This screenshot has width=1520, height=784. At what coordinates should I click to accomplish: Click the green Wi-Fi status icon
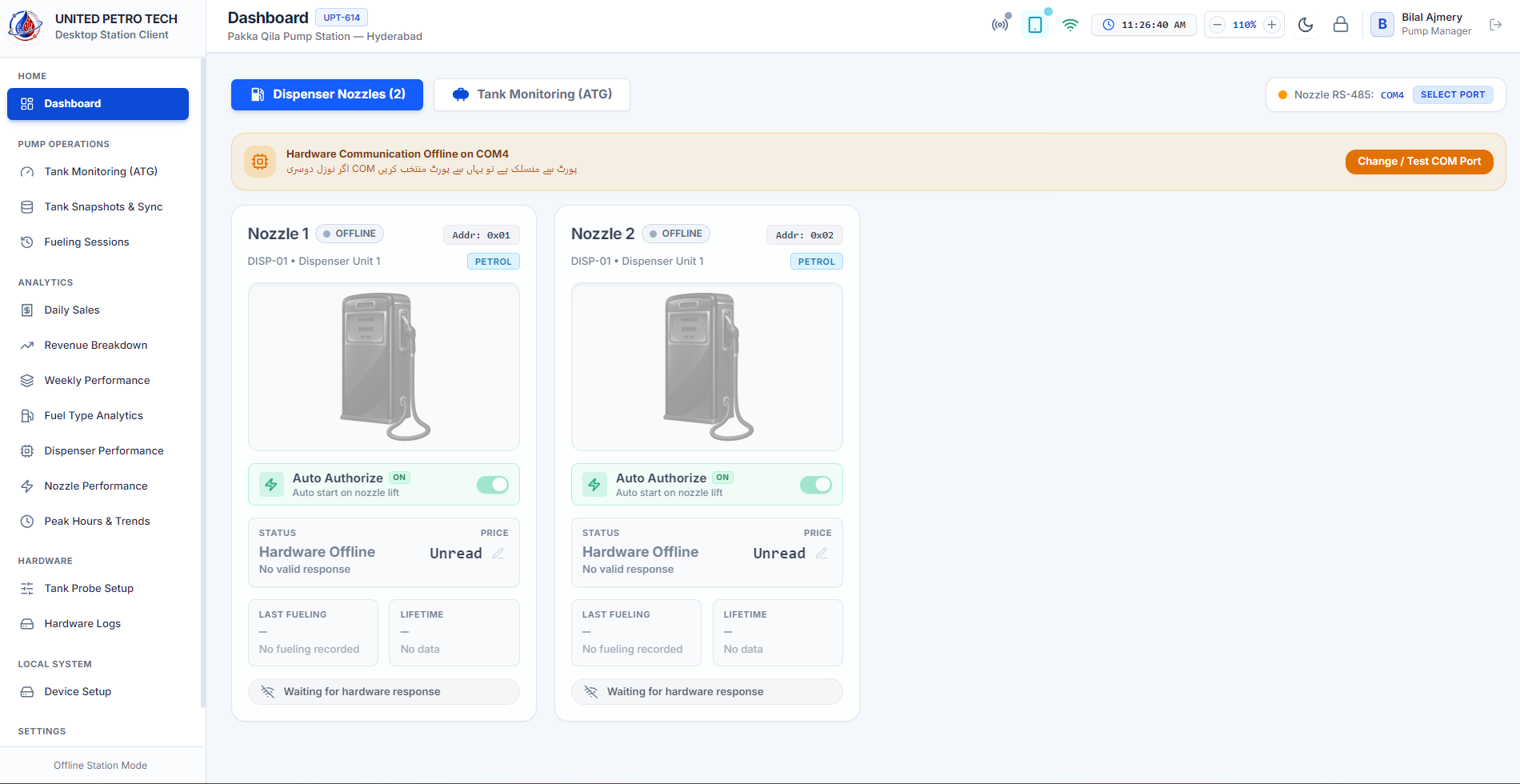coord(1070,25)
